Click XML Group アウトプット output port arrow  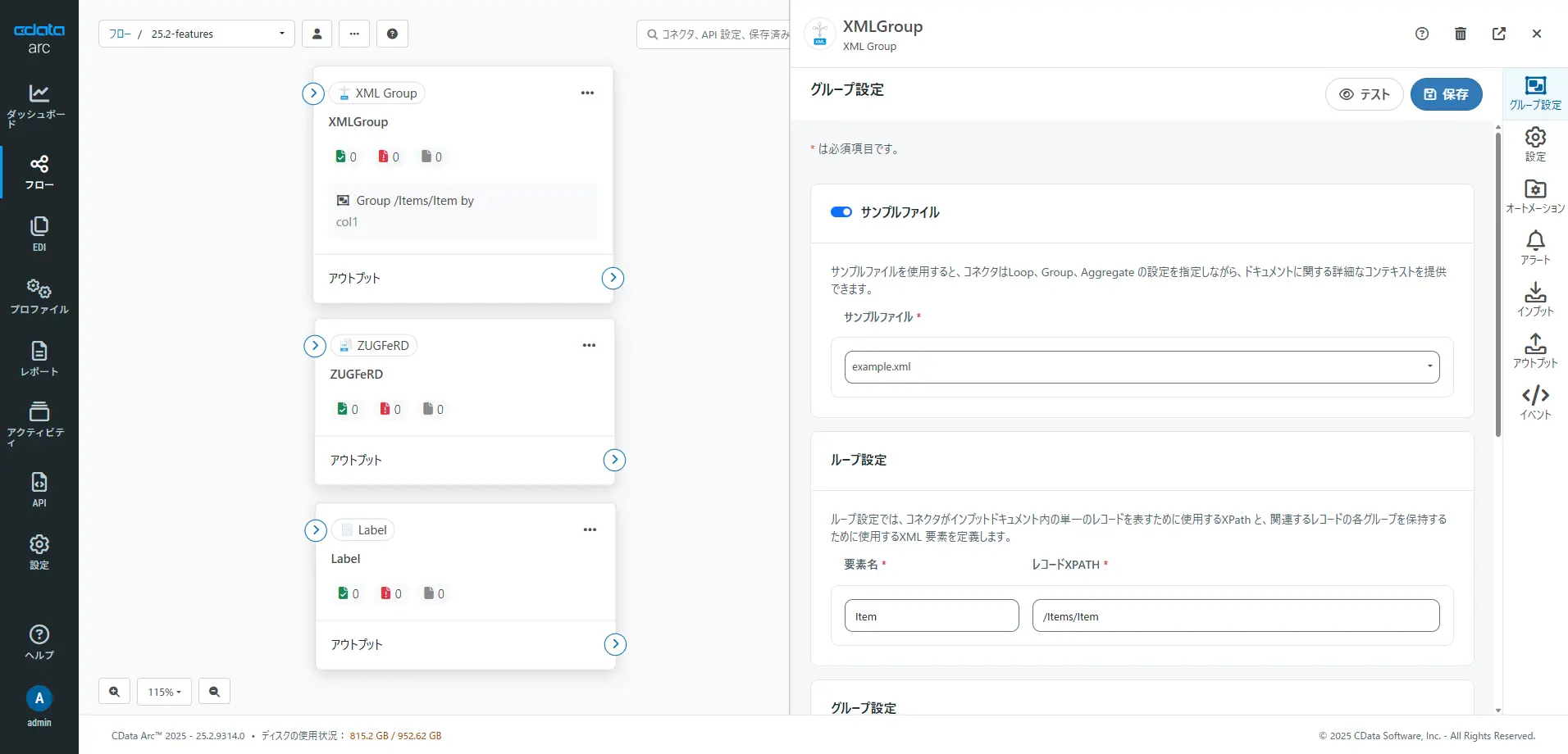[x=613, y=279]
